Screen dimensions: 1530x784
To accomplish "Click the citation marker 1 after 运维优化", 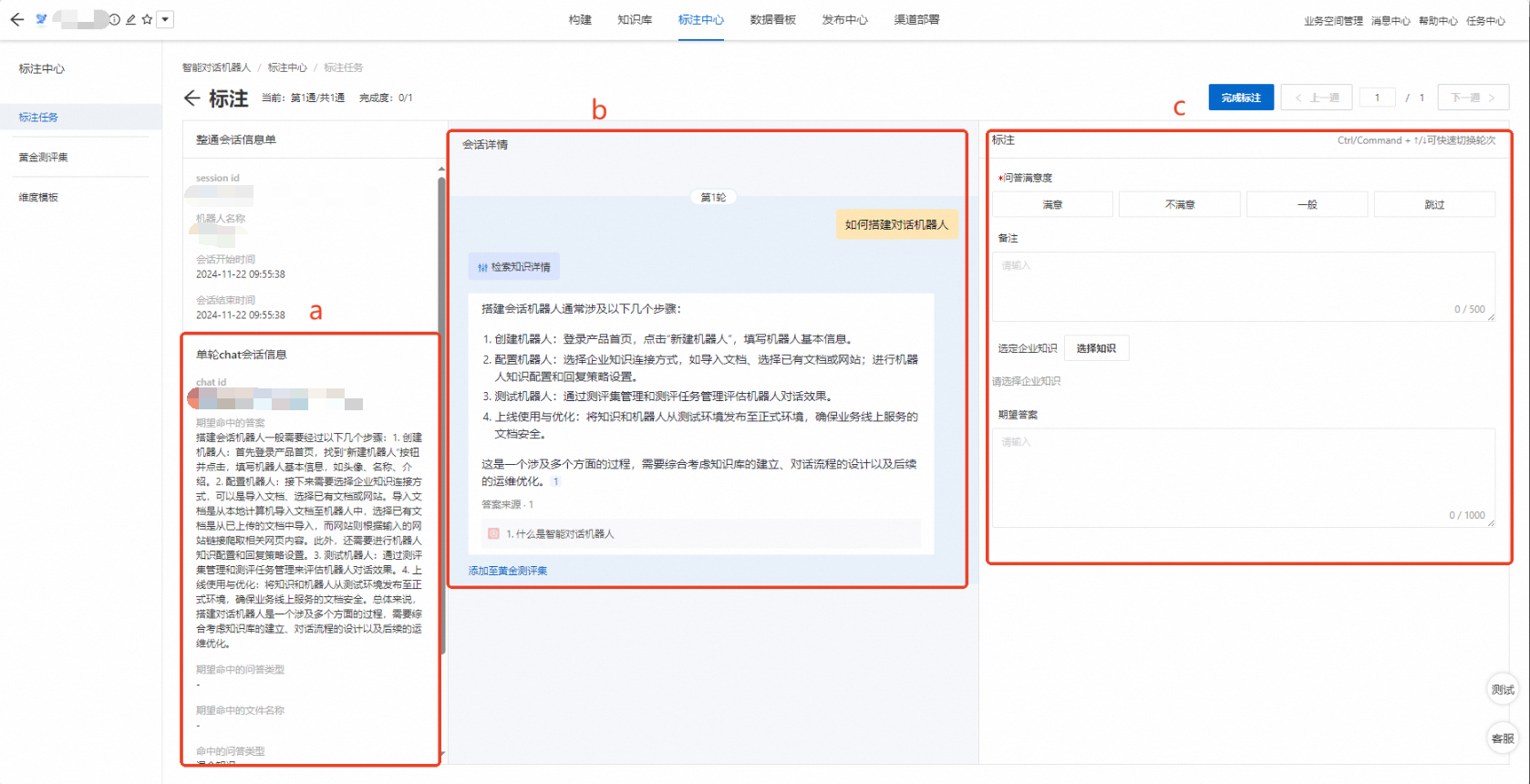I will [555, 481].
